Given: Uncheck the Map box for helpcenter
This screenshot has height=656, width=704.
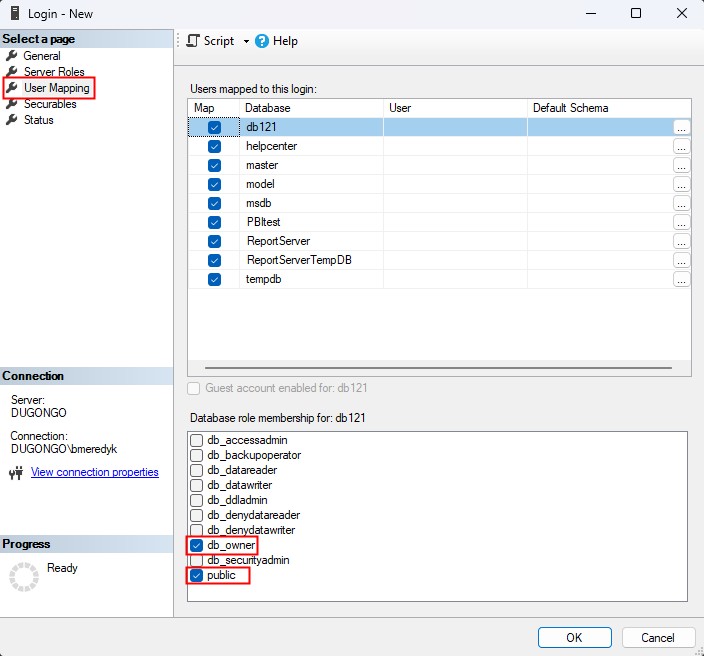Looking at the screenshot, I should pos(214,146).
